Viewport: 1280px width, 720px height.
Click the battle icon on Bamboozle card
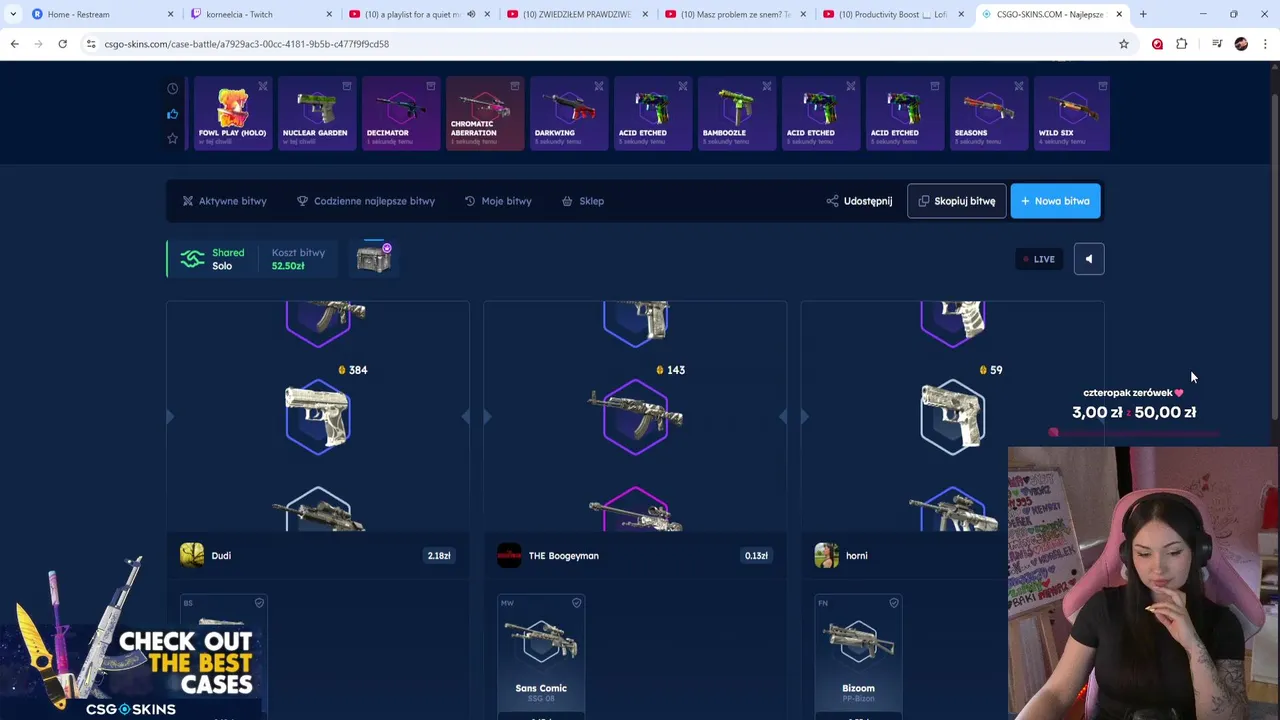tap(767, 86)
